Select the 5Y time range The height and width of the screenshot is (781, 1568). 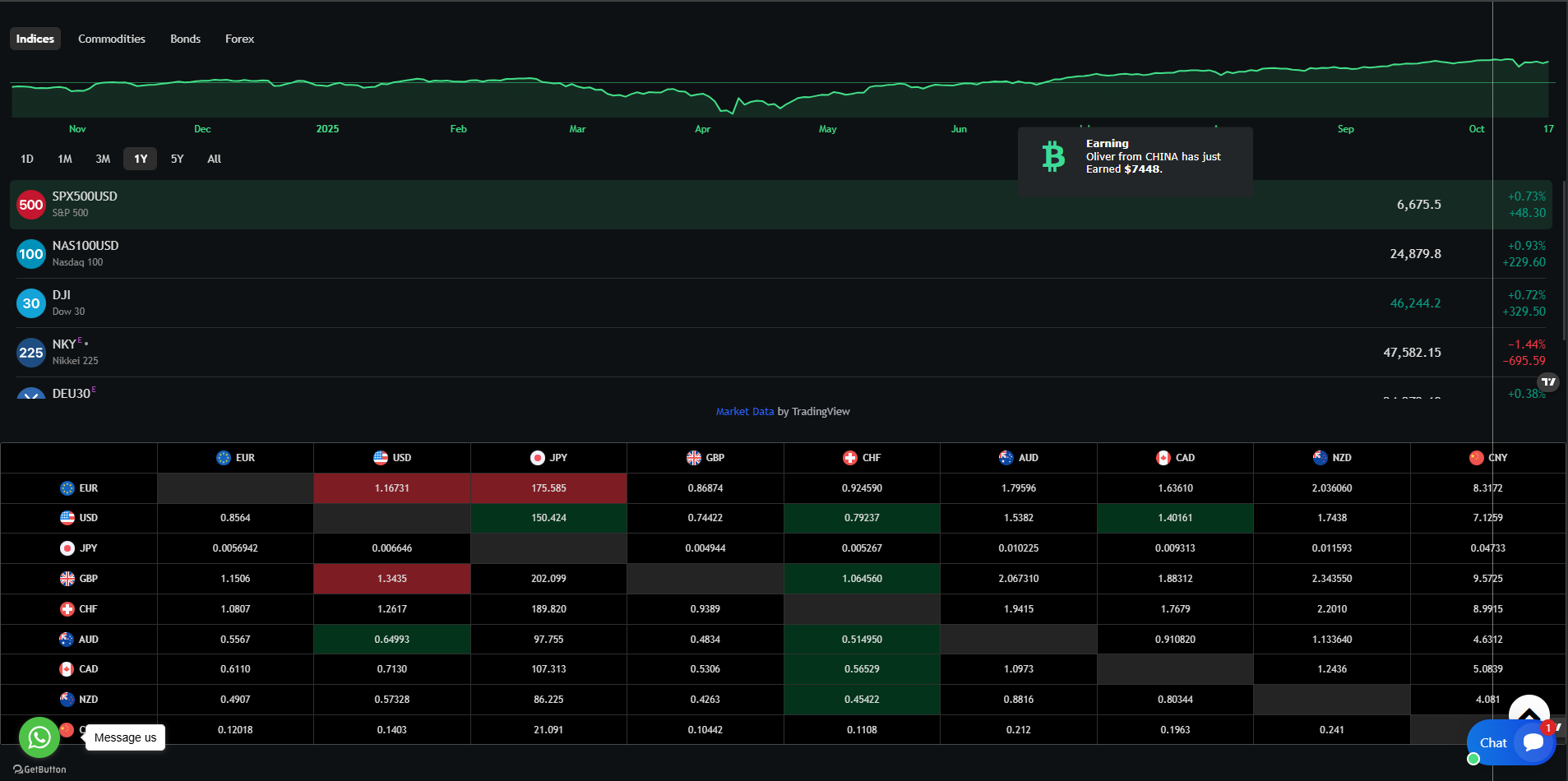pos(177,159)
